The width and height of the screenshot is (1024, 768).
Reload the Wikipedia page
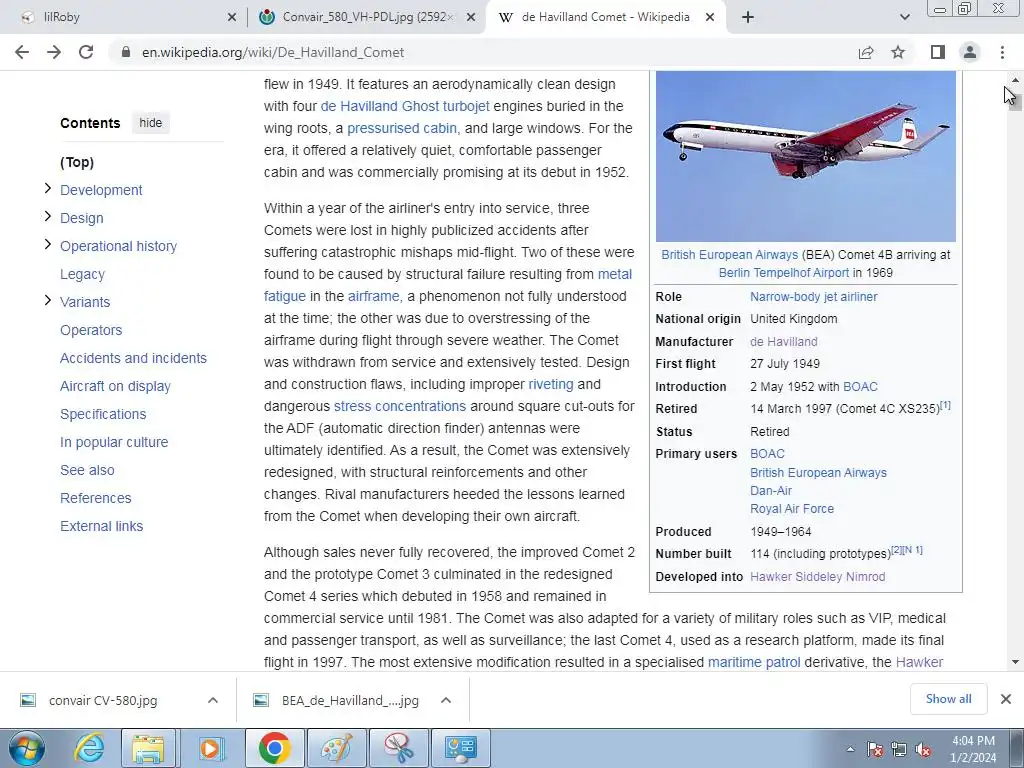(x=86, y=52)
